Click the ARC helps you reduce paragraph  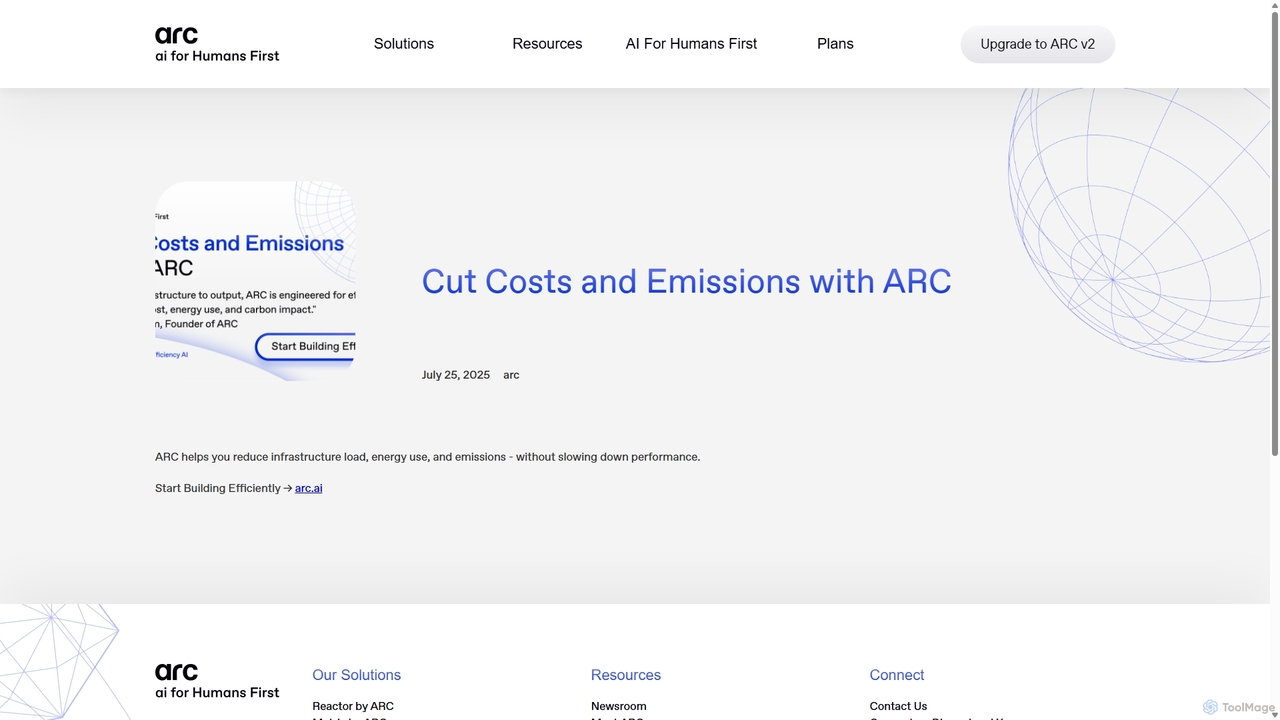point(427,457)
